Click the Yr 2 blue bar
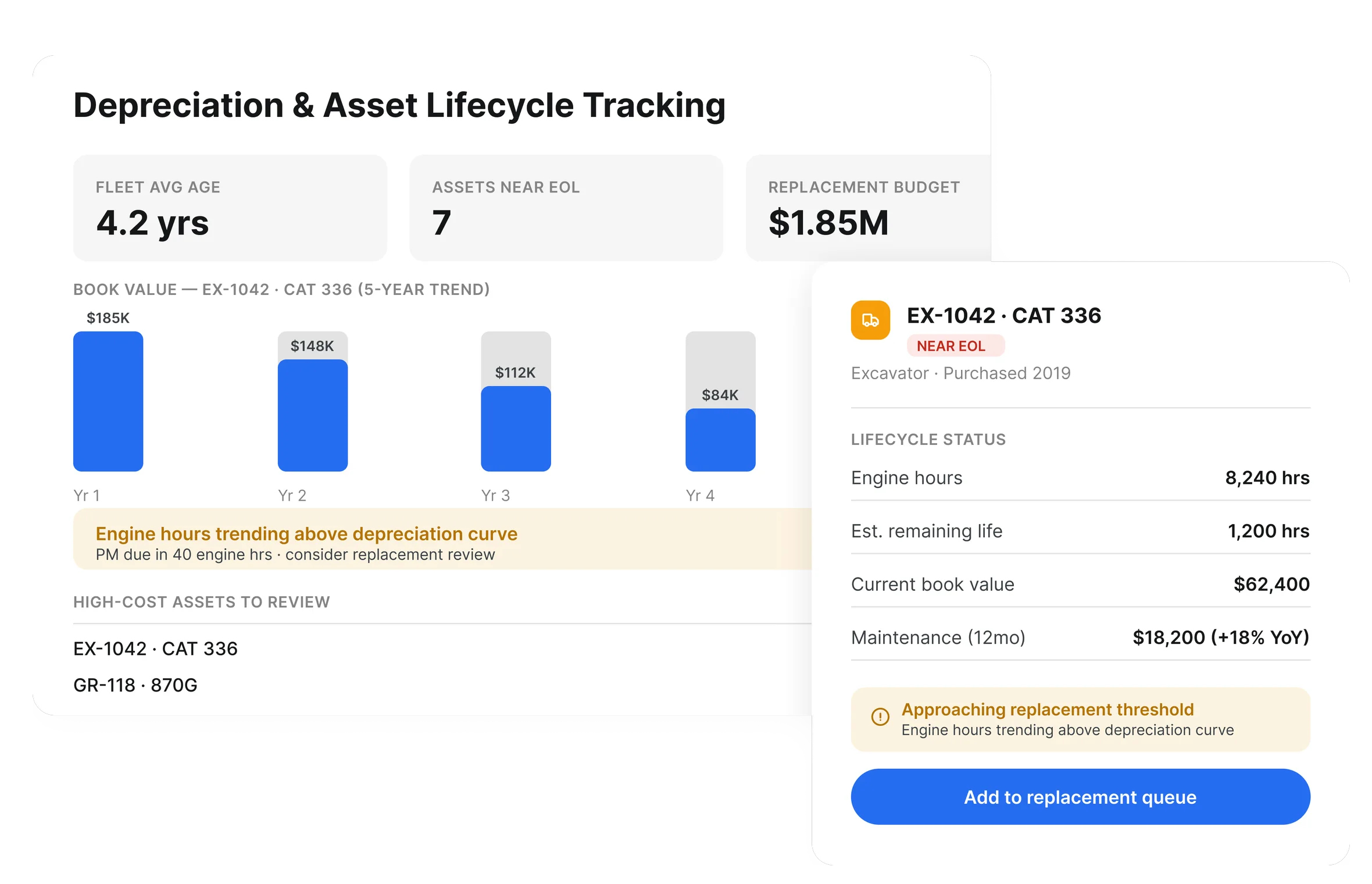 313,415
